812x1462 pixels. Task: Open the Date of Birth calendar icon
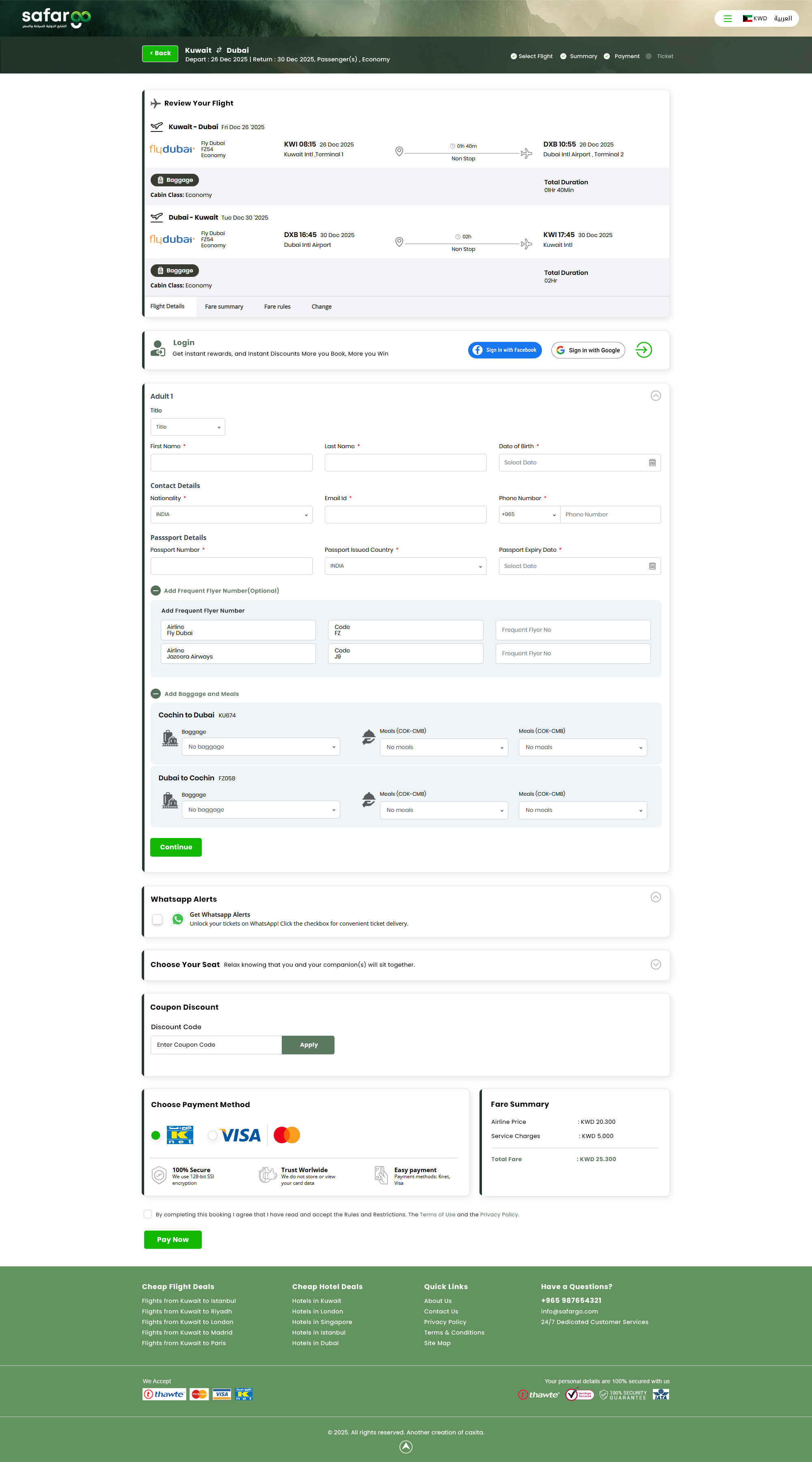pyautogui.click(x=652, y=462)
